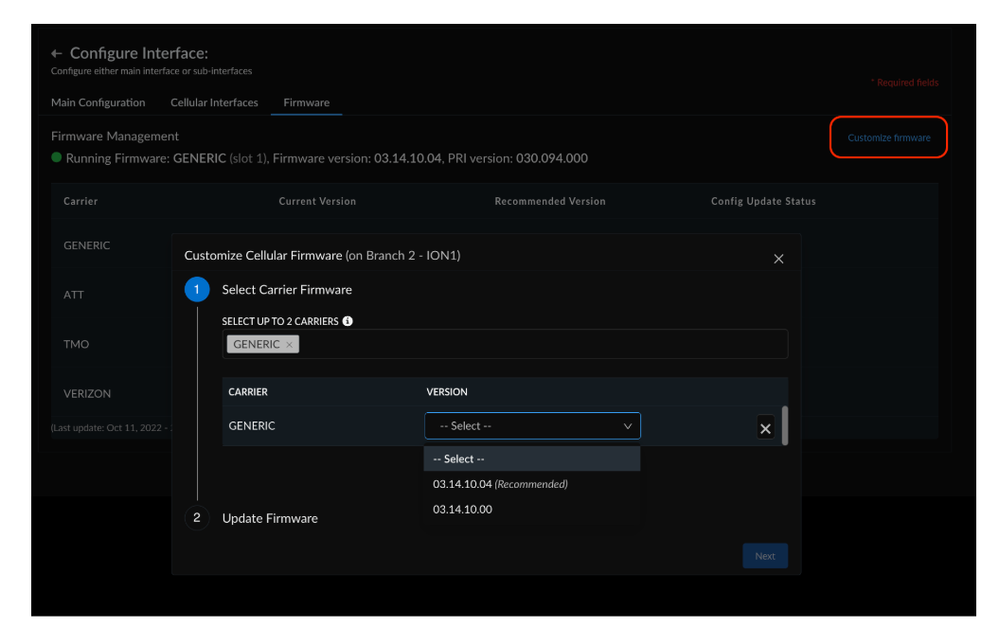Click GENERIC cell in dialog carrier table
Screen dimensions: 999x631
252,426
